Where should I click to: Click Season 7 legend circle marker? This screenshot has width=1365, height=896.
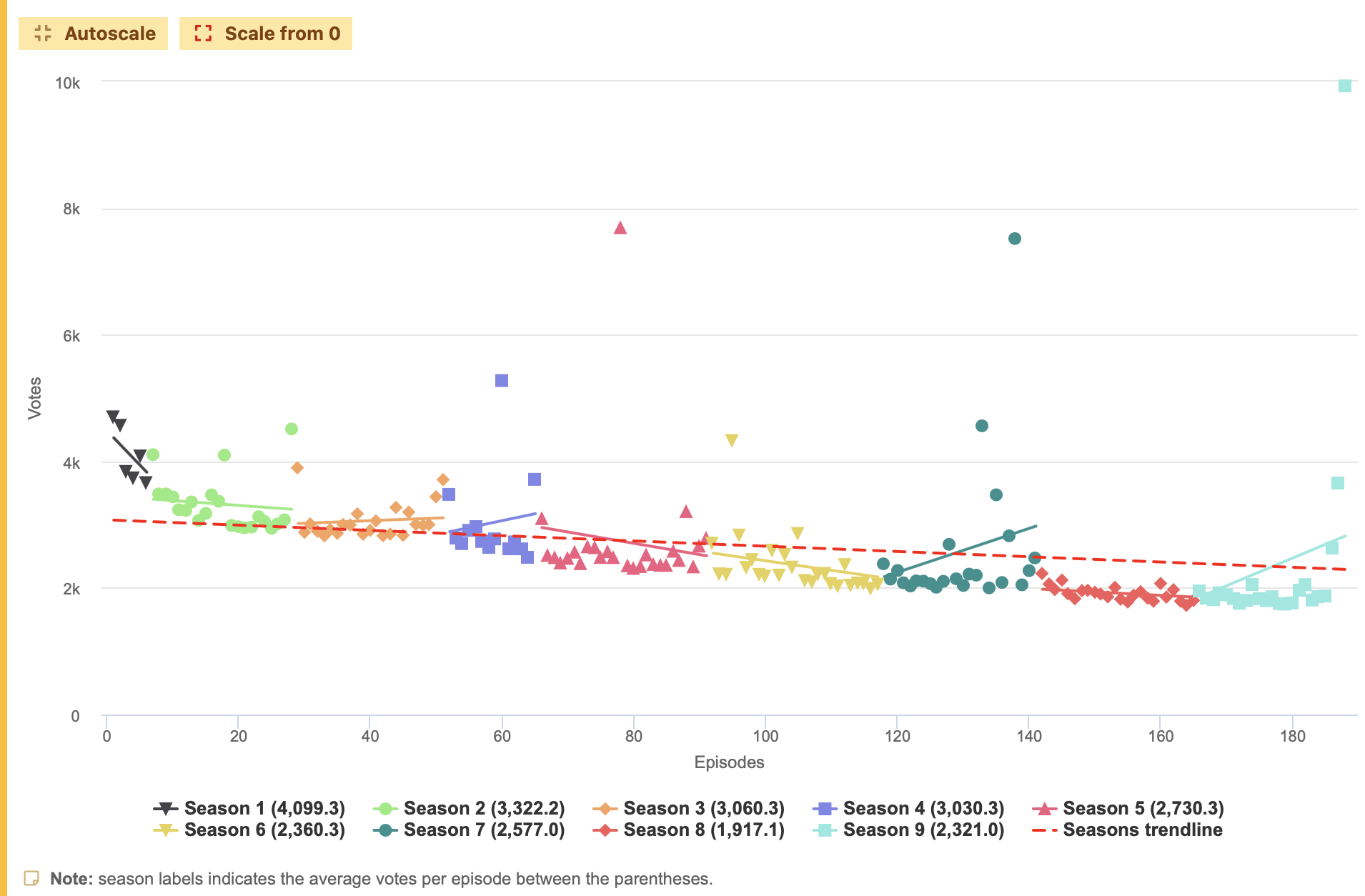pos(386,830)
